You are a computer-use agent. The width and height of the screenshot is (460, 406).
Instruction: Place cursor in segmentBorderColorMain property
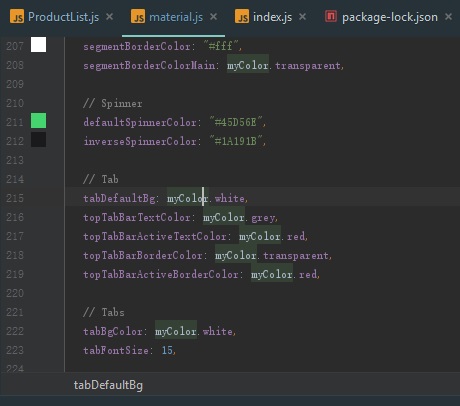(149, 65)
